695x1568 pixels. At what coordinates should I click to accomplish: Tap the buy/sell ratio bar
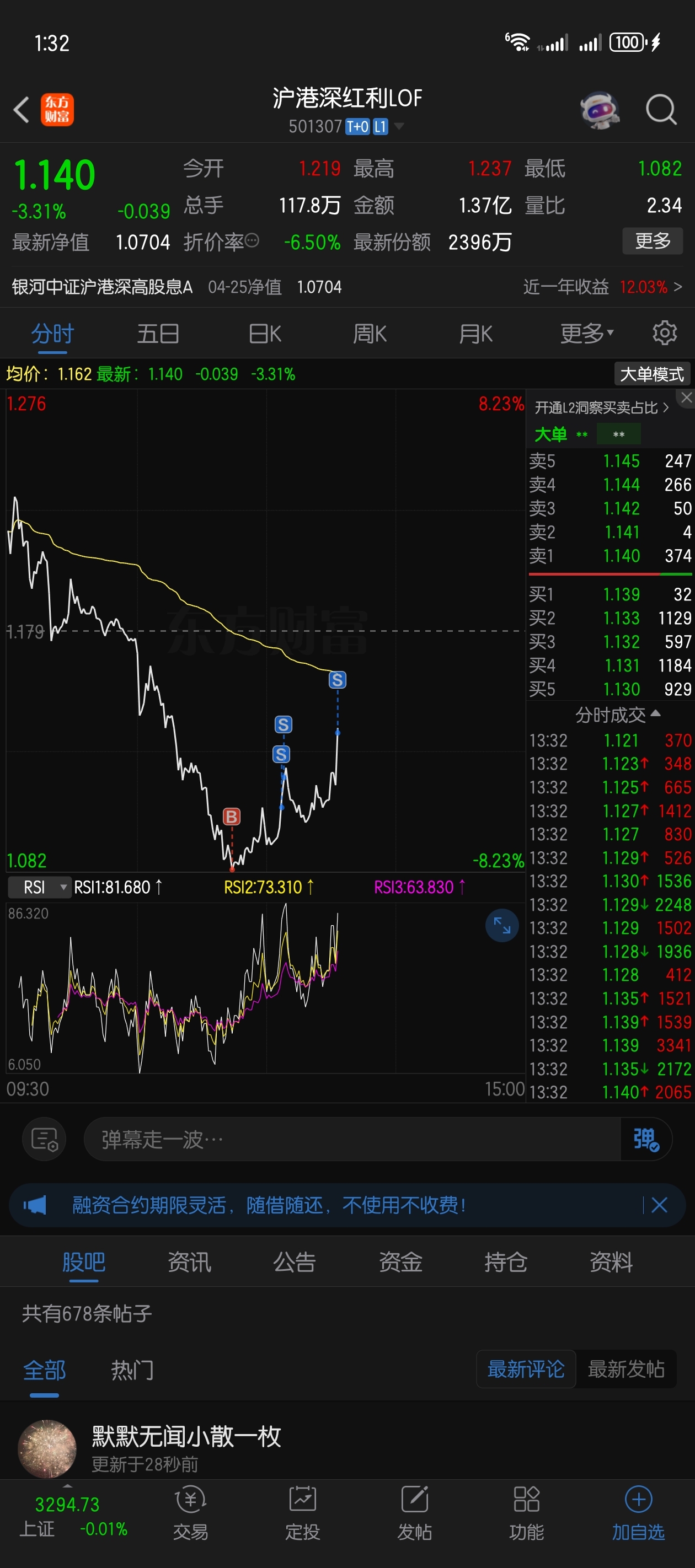[611, 573]
